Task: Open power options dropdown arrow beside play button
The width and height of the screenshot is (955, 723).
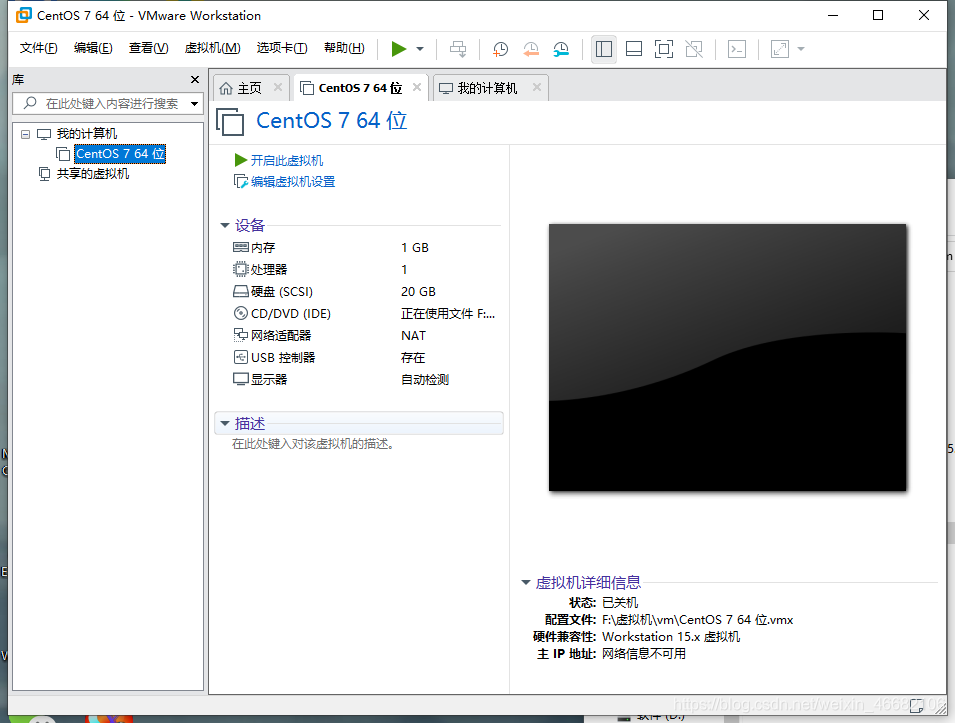Action: (420, 49)
